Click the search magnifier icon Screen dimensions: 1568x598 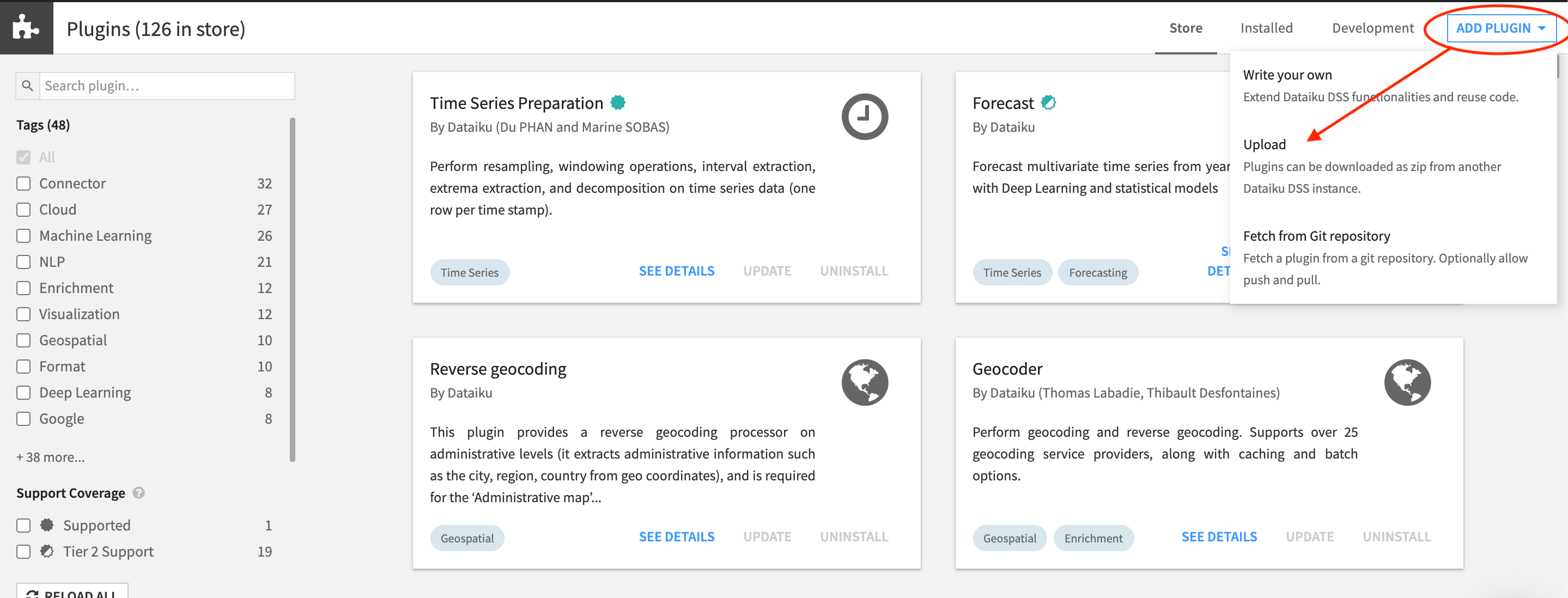click(x=27, y=86)
